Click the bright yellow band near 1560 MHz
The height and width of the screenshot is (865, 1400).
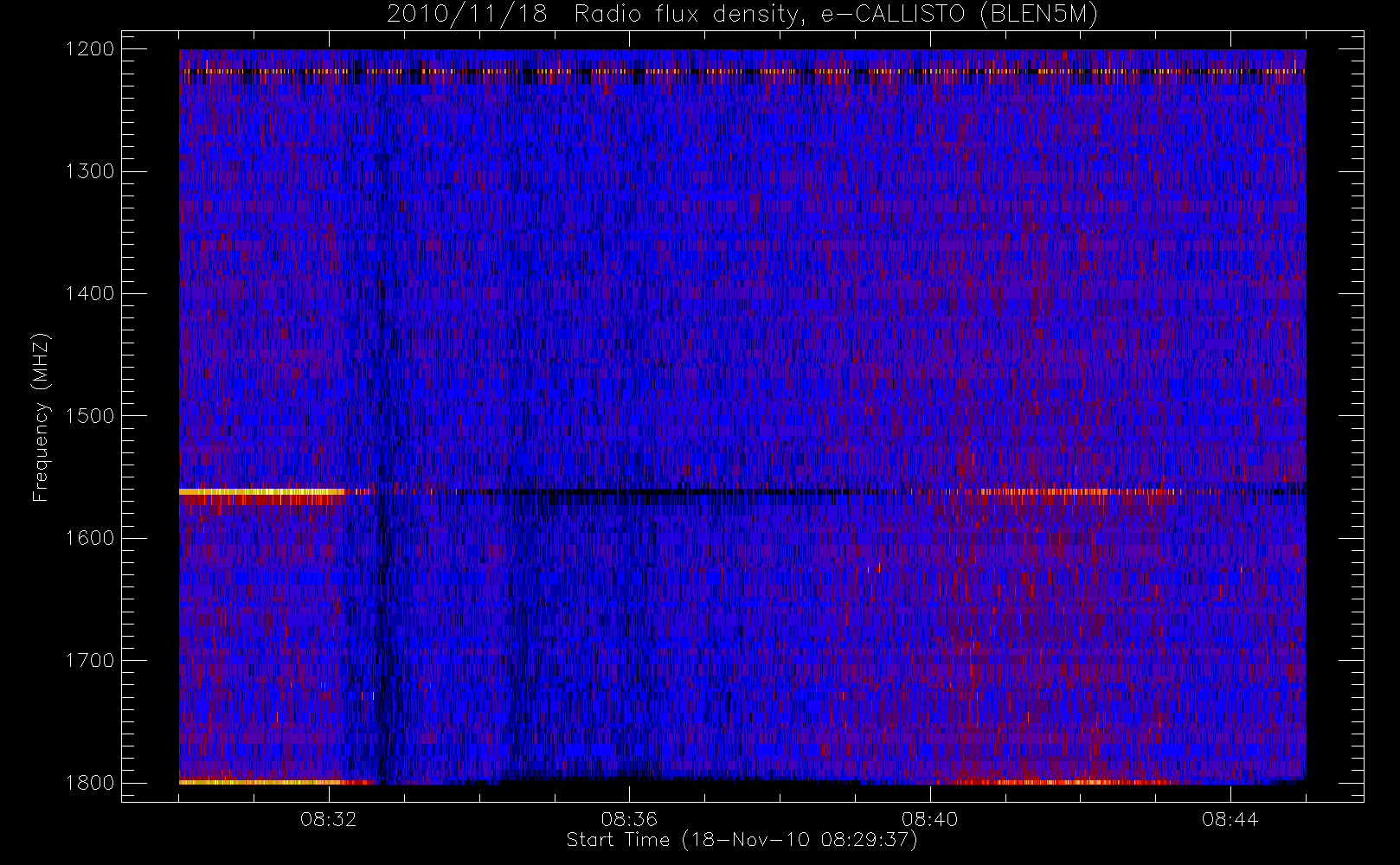[x=262, y=492]
